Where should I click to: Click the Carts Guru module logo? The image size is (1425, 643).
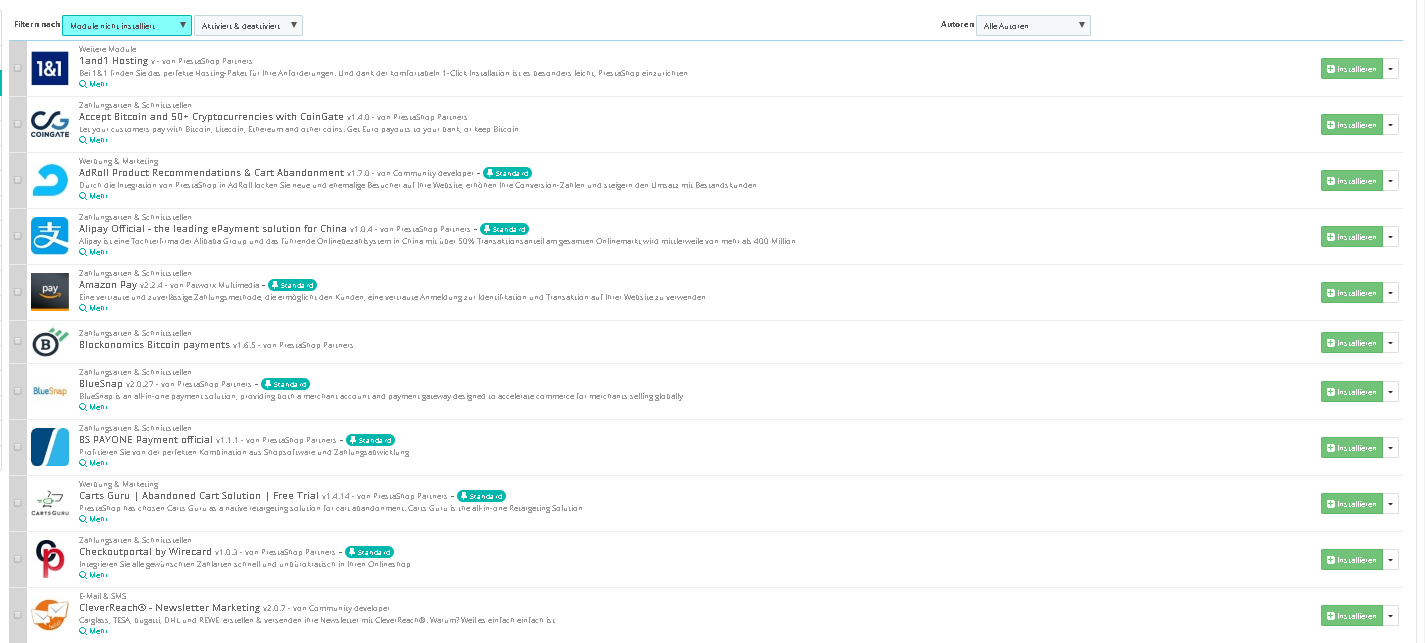[50, 503]
